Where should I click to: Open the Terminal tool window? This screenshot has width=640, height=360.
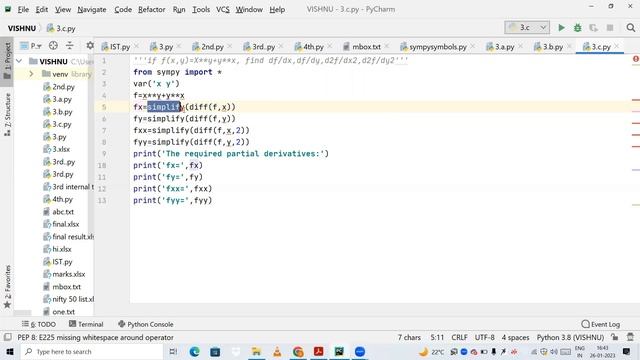click(x=86, y=324)
